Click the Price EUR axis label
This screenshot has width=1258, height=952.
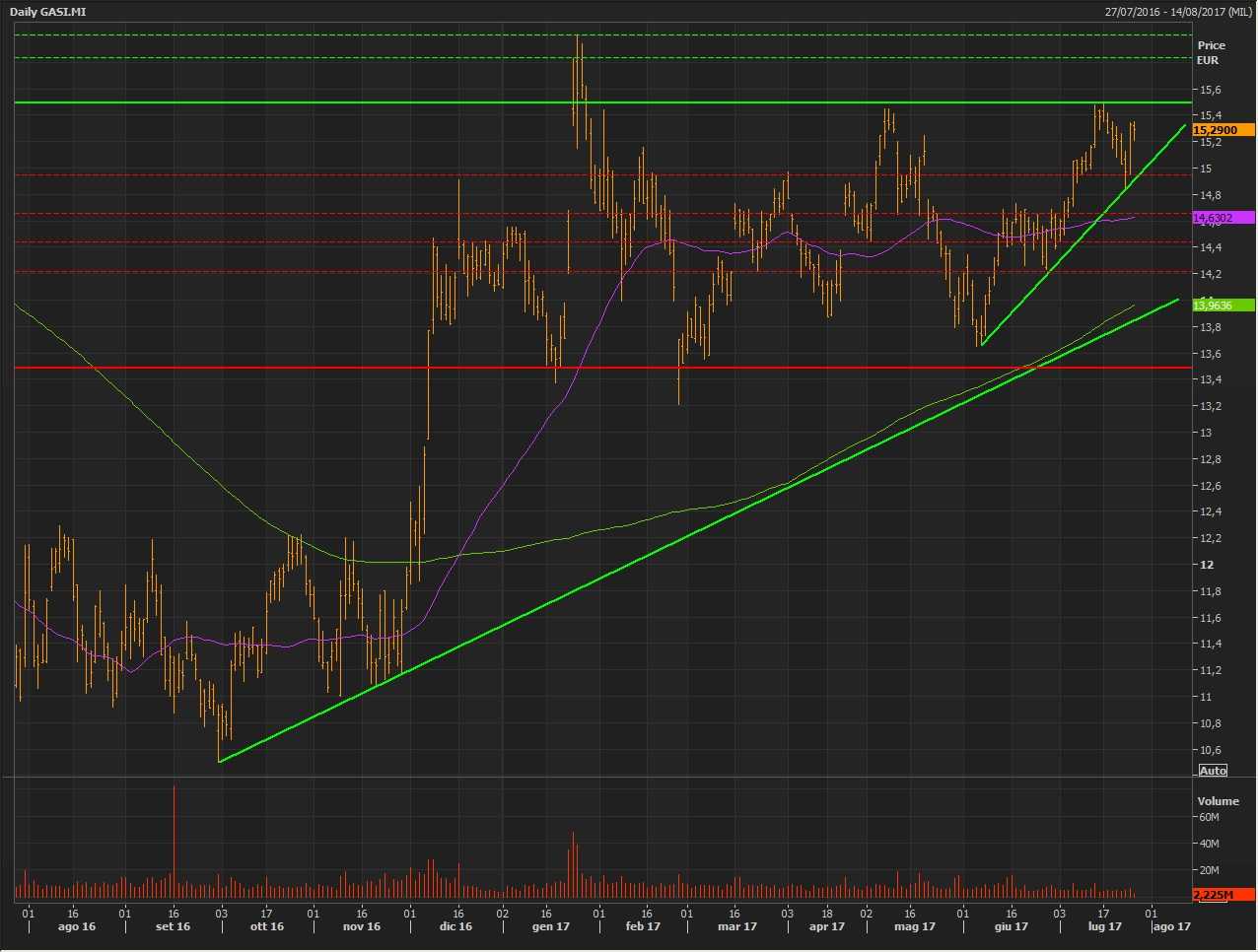[x=1211, y=52]
